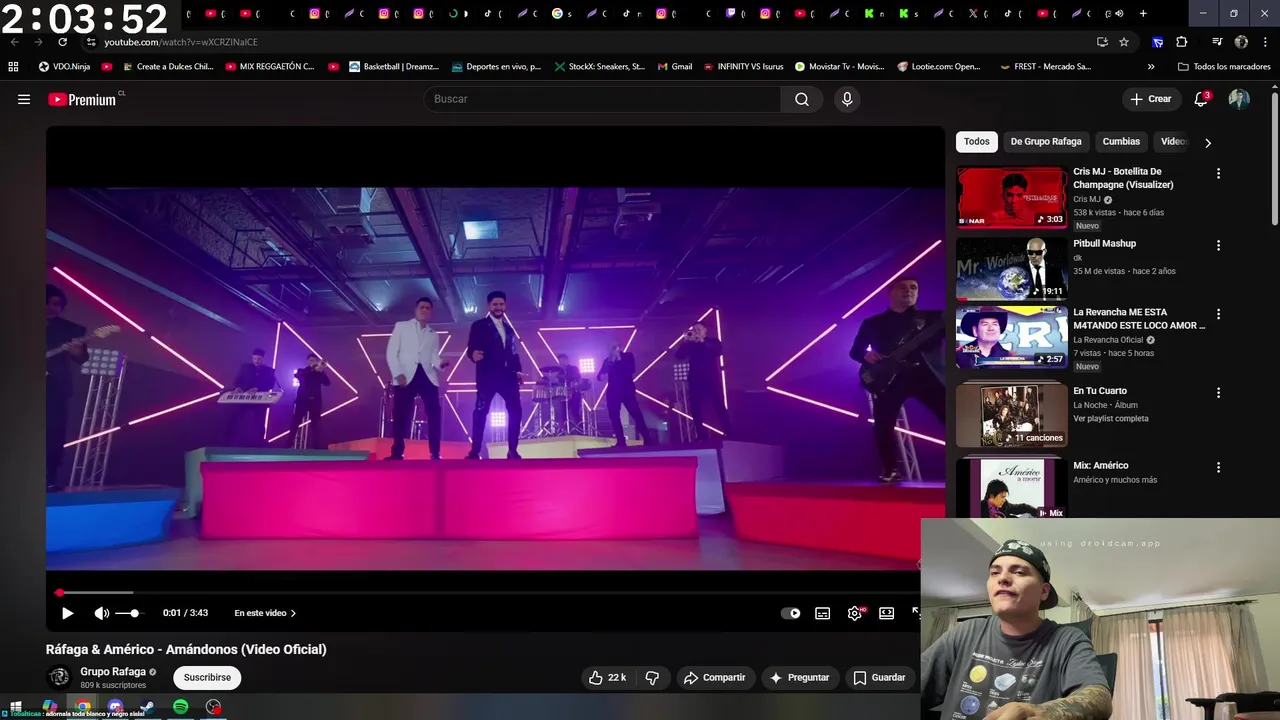The height and width of the screenshot is (720, 1280).
Task: Open options for En Tu Cuarto album
Action: coord(1218,392)
